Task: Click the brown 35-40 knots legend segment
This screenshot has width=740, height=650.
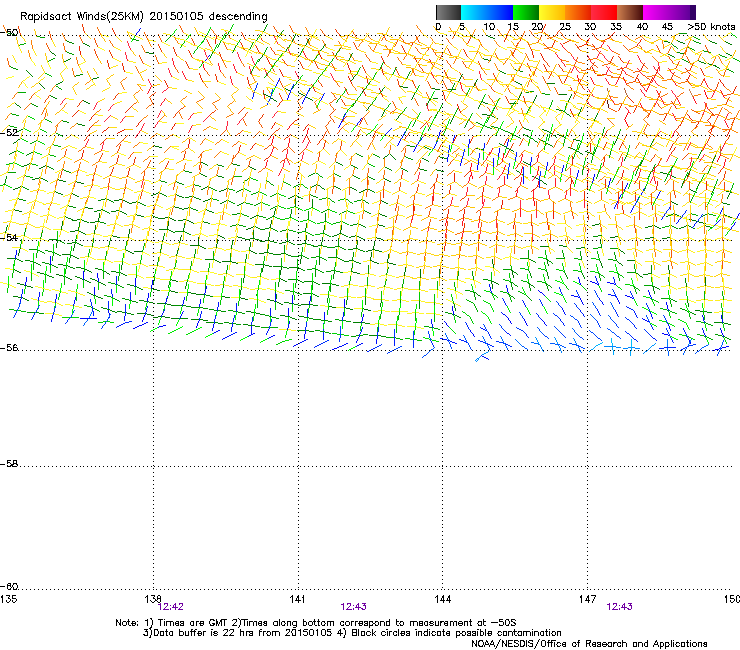Action: tap(630, 12)
